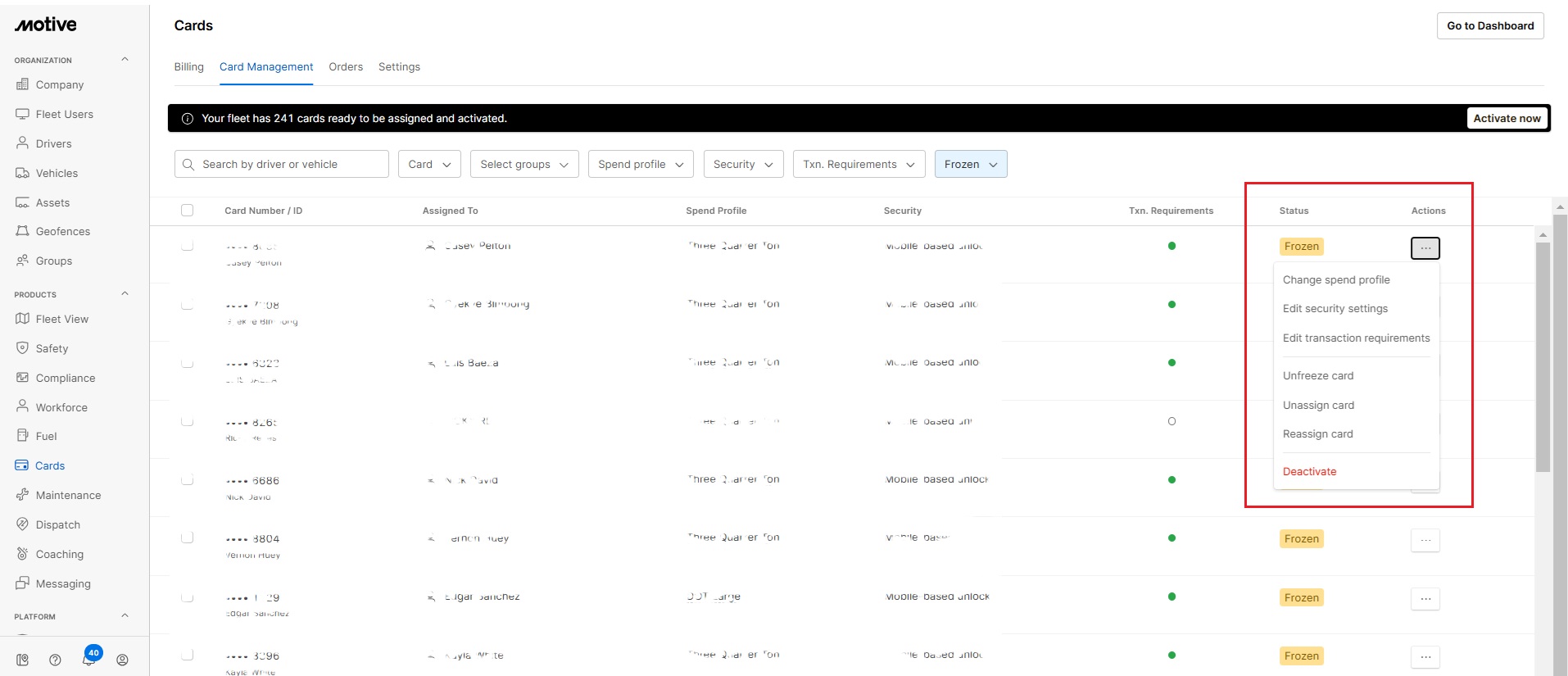
Task: Check the box for card ending 6686
Action: [187, 479]
